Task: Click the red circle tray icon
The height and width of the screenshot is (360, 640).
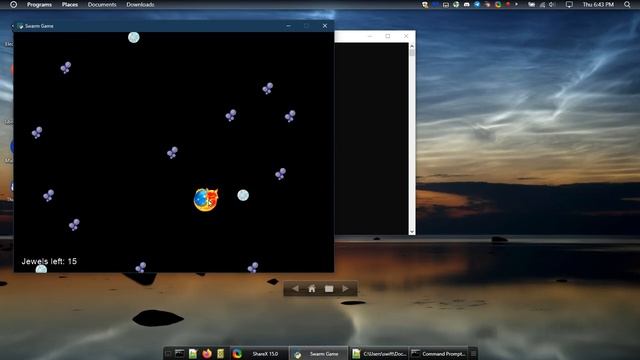Action: (508, 4)
